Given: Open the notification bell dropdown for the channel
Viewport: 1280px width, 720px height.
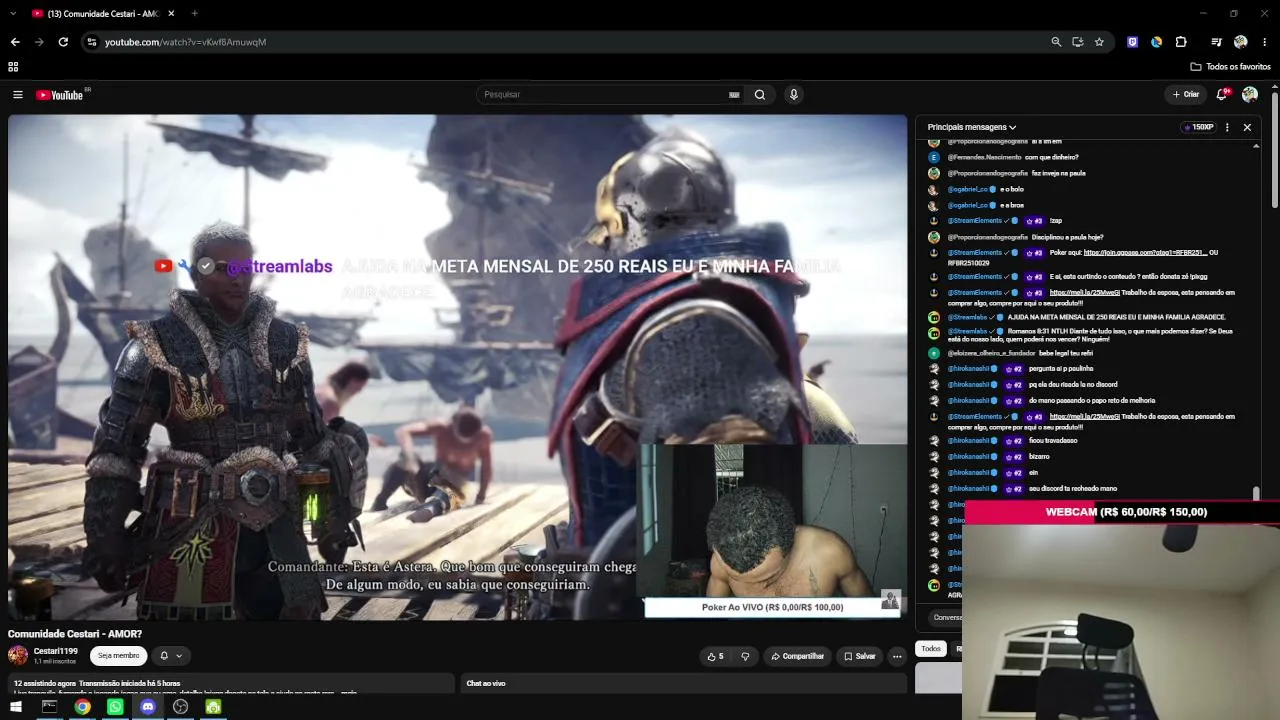Looking at the screenshot, I should point(171,656).
